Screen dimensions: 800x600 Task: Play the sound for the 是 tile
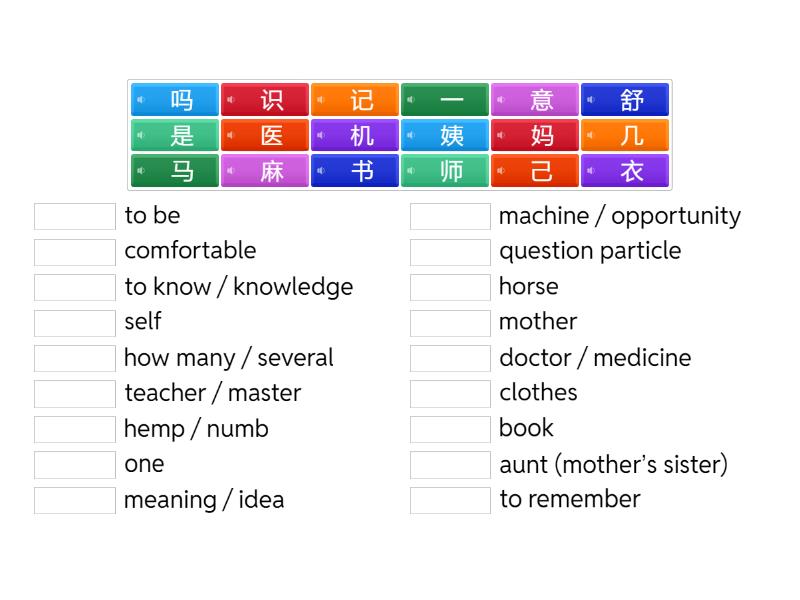tap(141, 135)
